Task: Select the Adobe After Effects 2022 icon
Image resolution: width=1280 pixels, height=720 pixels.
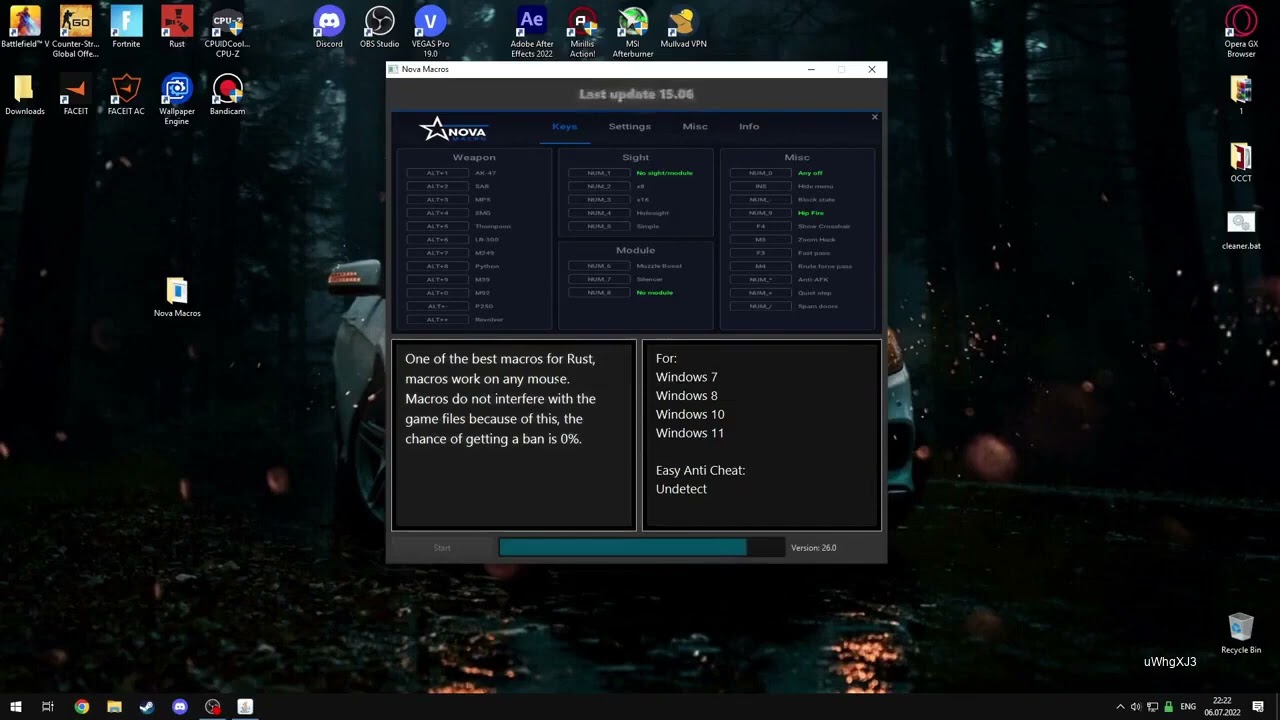Action: click(x=532, y=32)
